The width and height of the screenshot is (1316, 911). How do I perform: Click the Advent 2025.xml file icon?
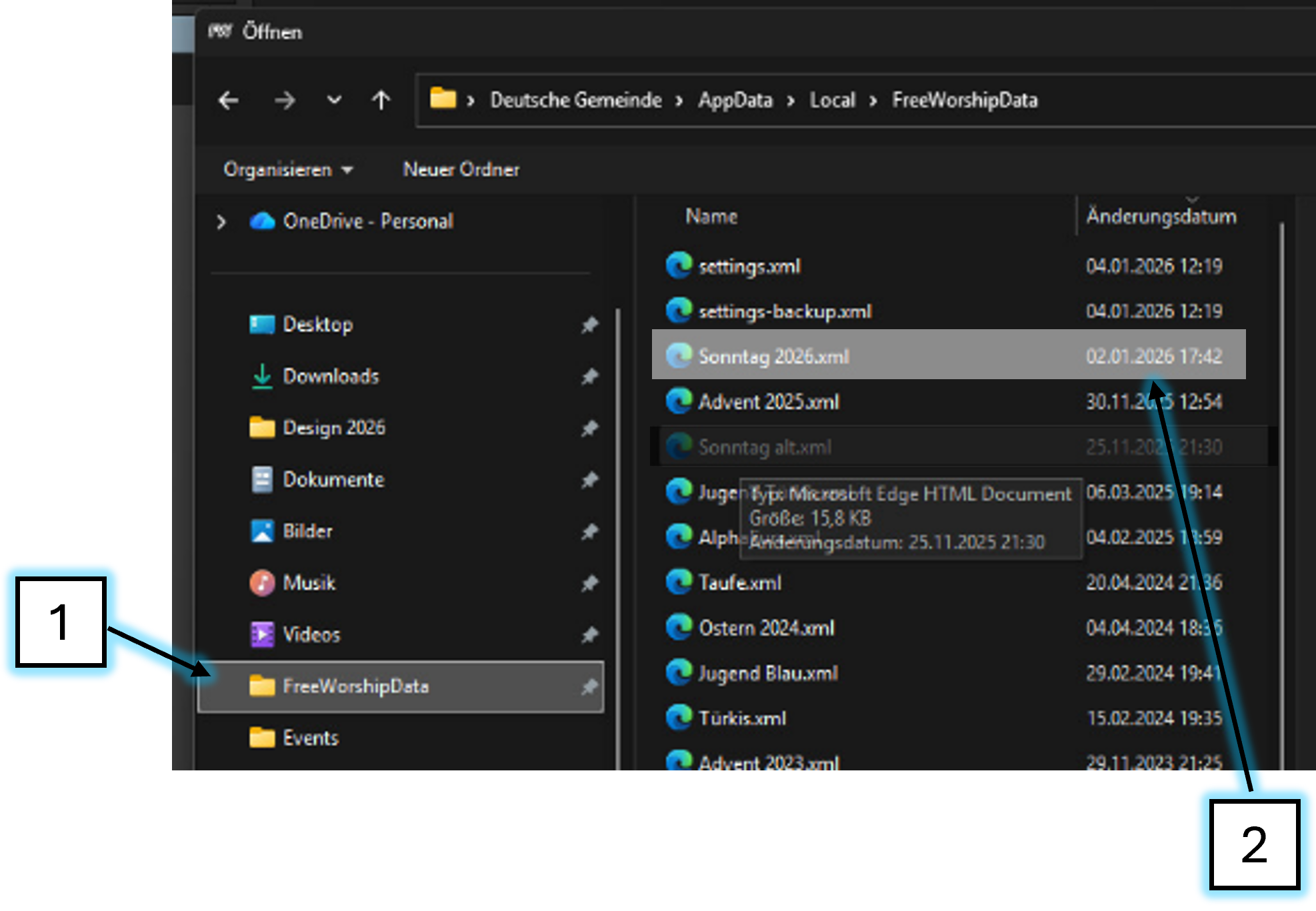tap(679, 401)
